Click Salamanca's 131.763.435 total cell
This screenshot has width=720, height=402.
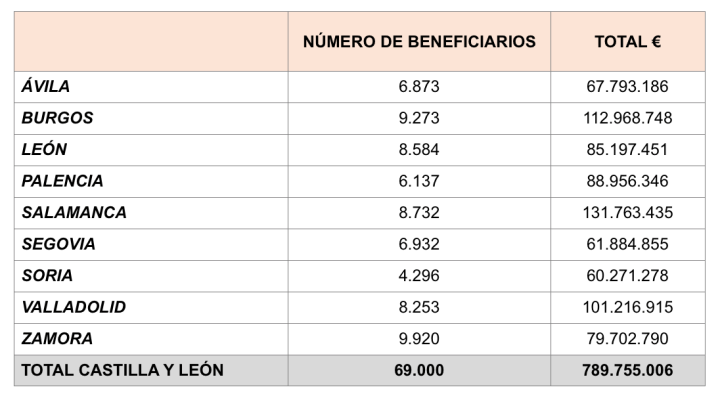pos(627,213)
